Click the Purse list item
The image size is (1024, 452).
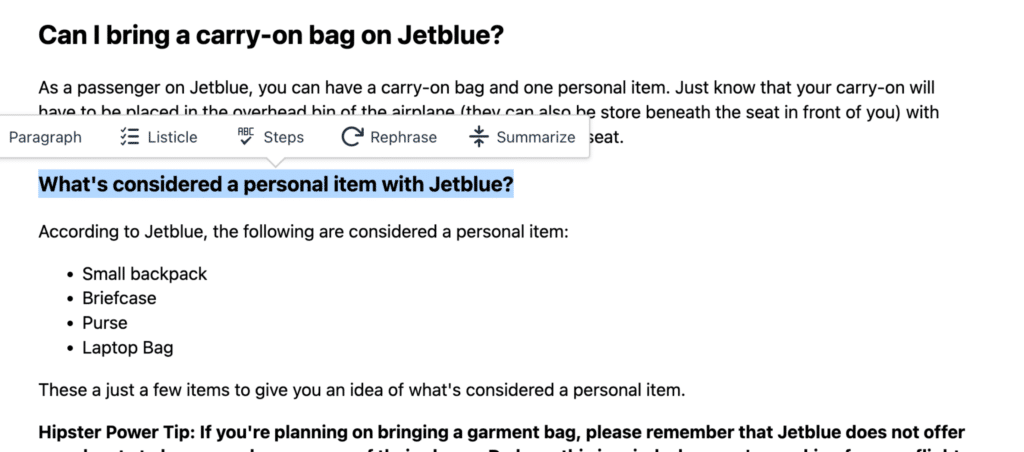[x=104, y=323]
